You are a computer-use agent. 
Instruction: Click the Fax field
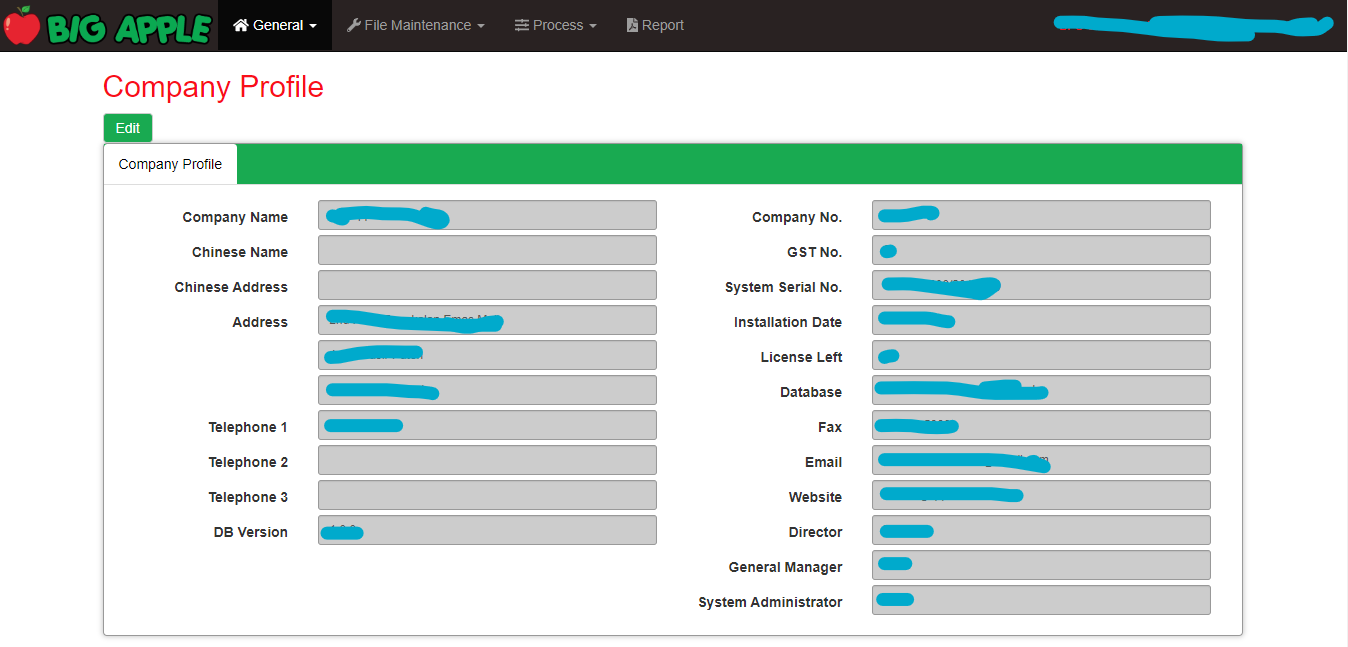(1041, 425)
